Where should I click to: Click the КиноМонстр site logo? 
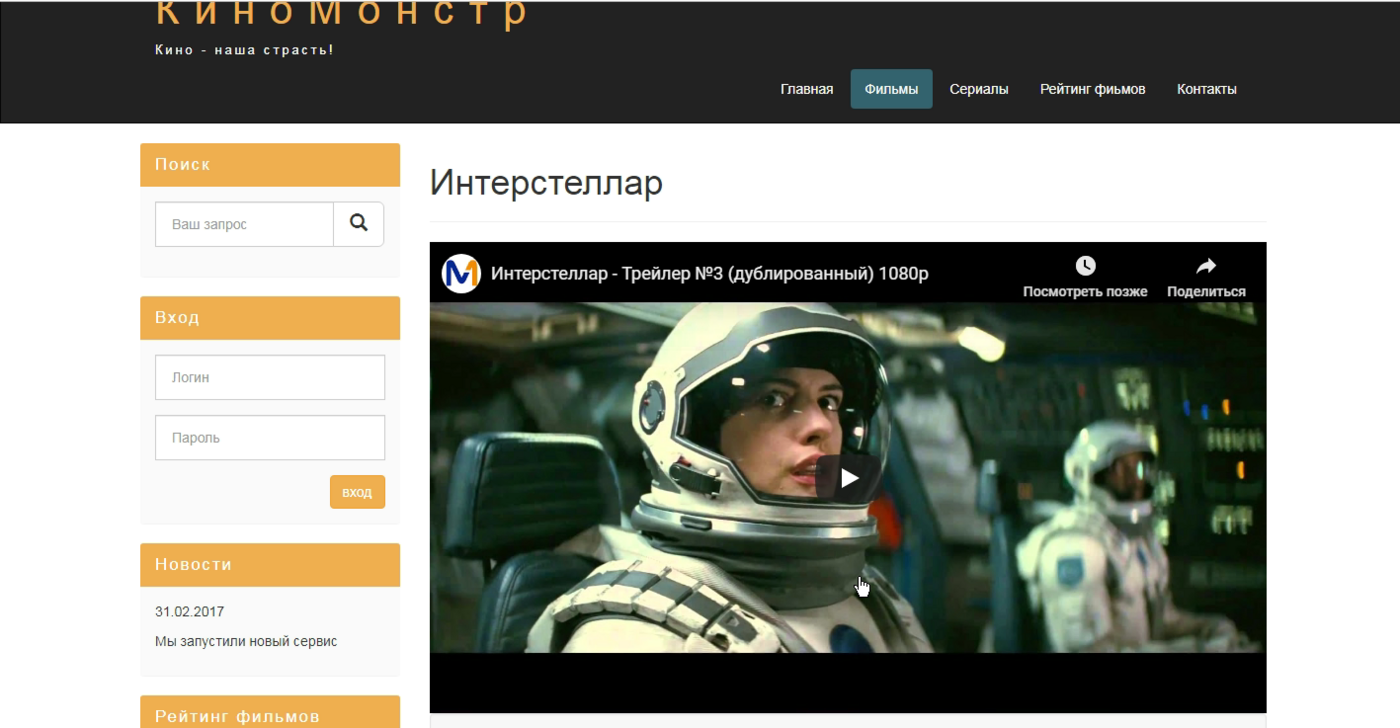click(x=341, y=14)
